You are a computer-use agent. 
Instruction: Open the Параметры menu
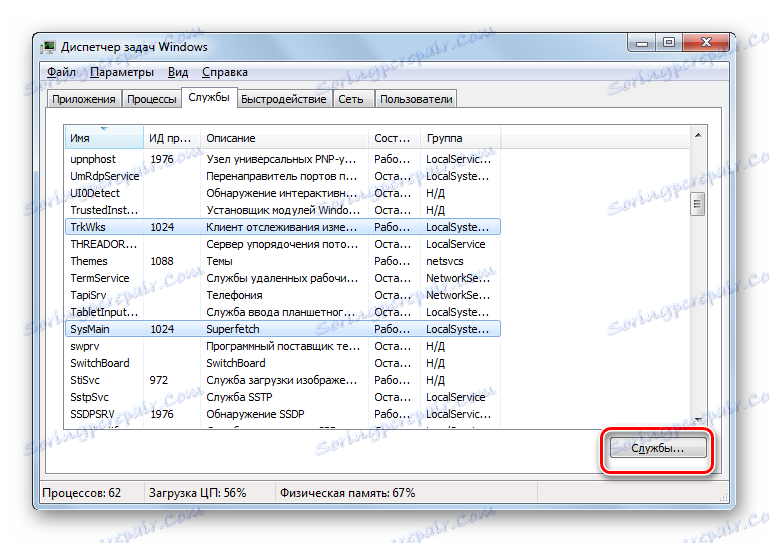(122, 72)
